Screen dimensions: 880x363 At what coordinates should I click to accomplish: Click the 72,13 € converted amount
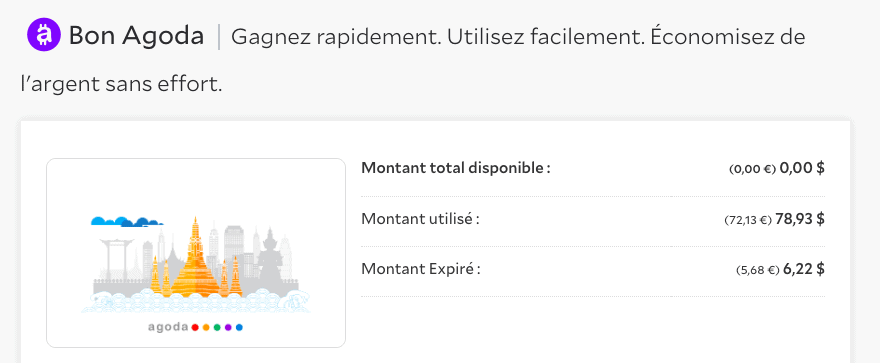click(749, 220)
